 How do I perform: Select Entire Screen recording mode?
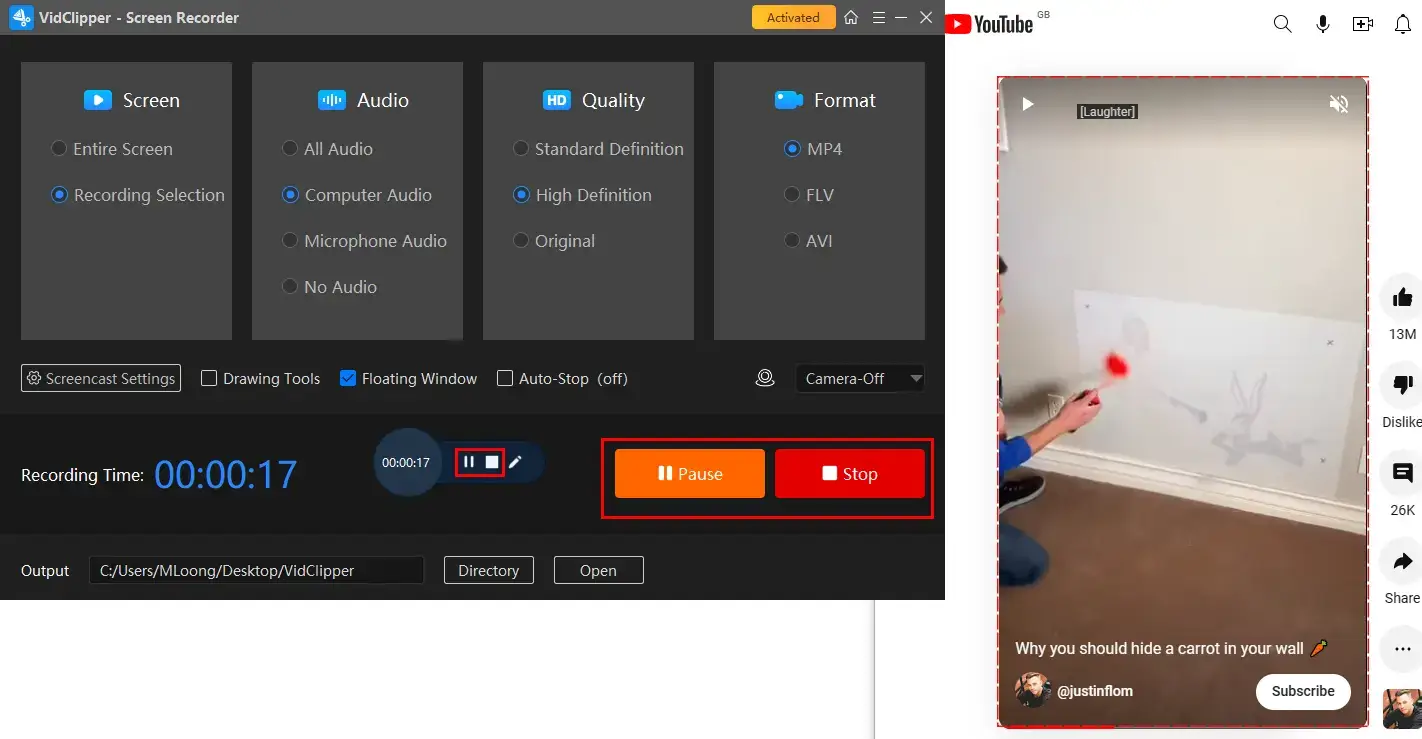[112, 149]
